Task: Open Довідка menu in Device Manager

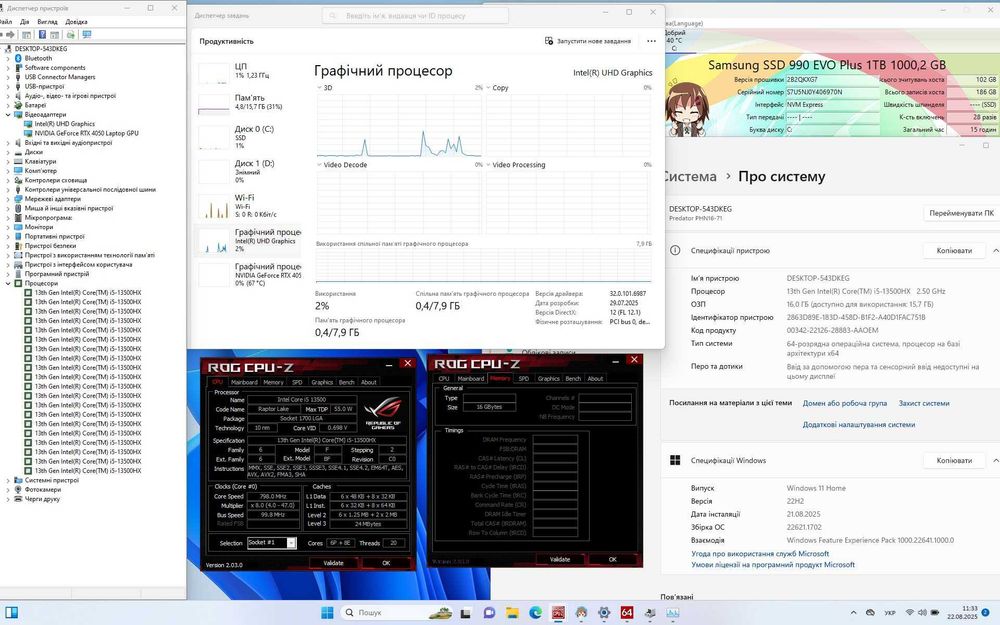Action: click(x=77, y=22)
